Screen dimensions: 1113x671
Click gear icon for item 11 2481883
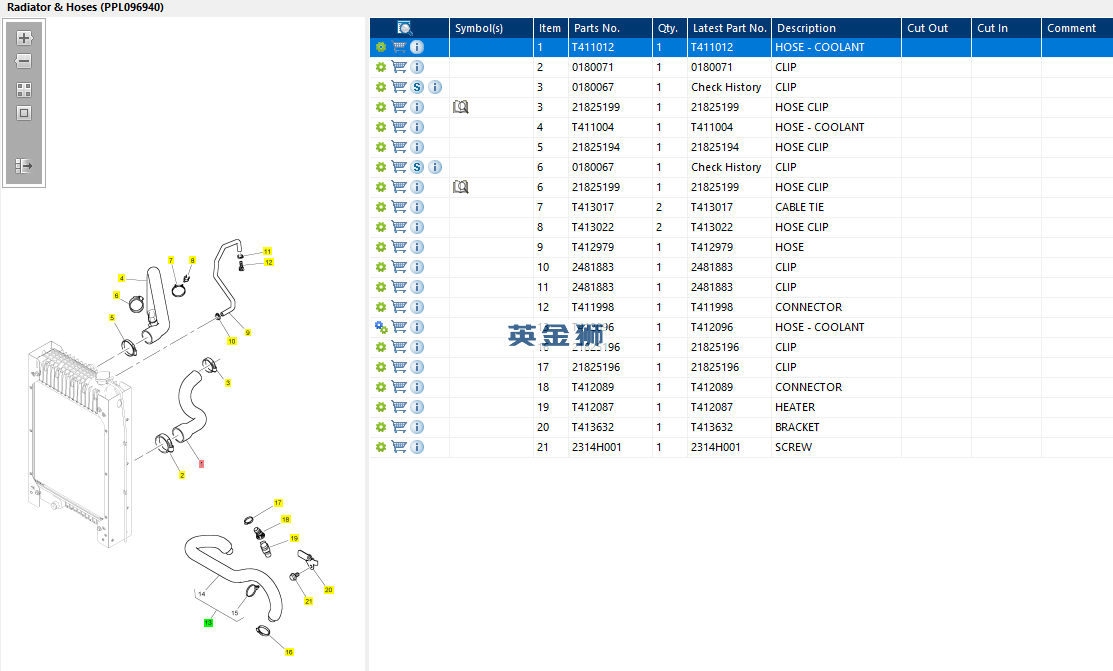tap(381, 287)
